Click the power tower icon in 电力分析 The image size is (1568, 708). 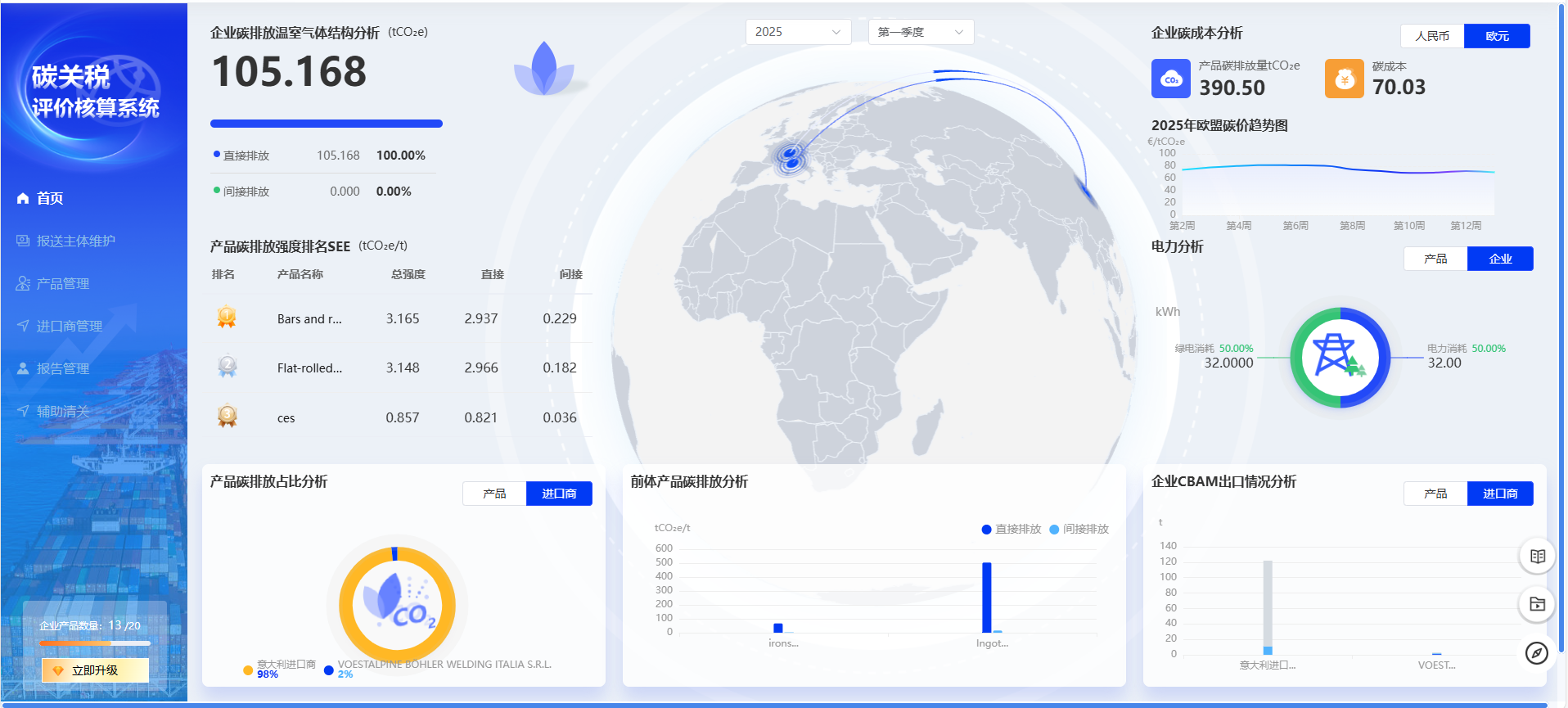pyautogui.click(x=1339, y=358)
